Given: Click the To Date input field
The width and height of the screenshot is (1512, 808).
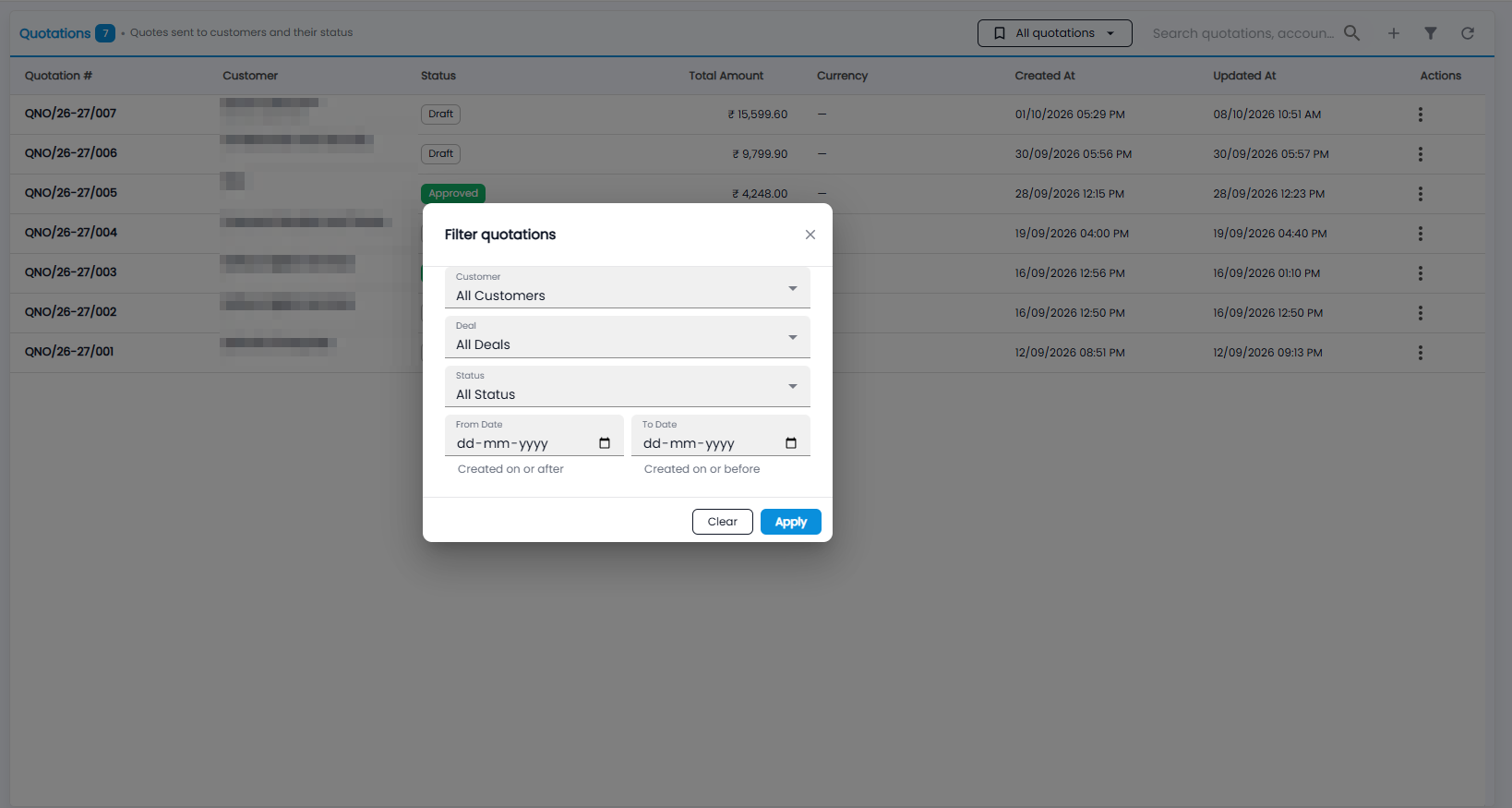Looking at the screenshot, I should pos(721,436).
